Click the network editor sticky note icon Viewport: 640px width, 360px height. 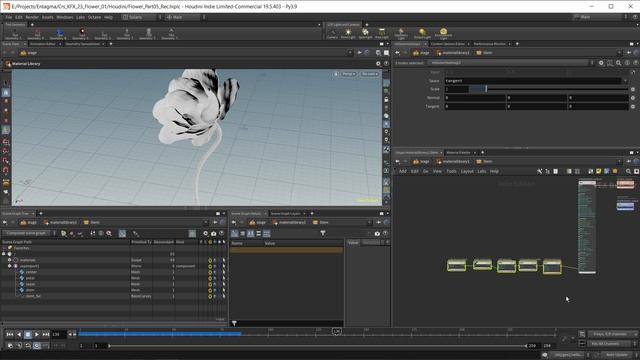tap(599, 171)
